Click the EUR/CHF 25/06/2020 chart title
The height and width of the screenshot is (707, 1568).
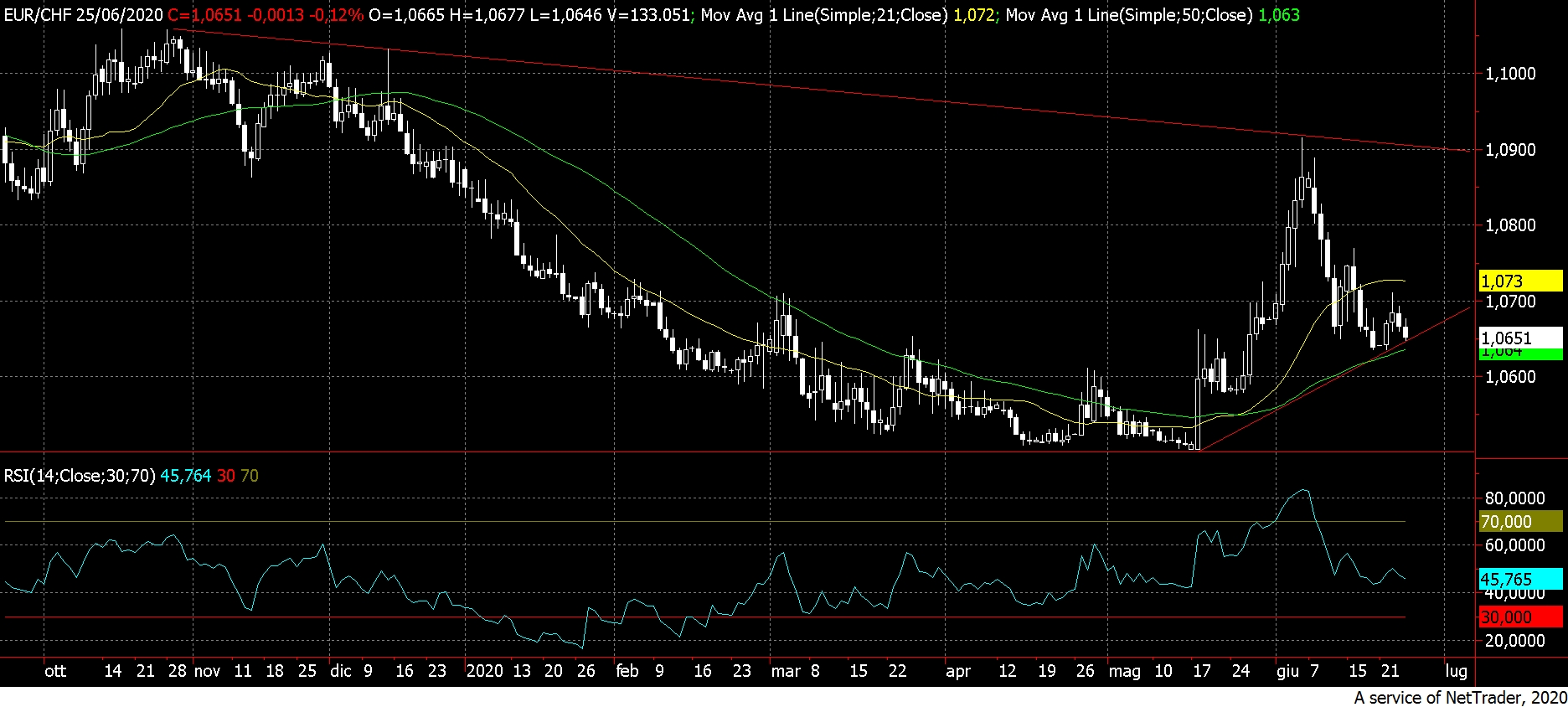click(84, 15)
